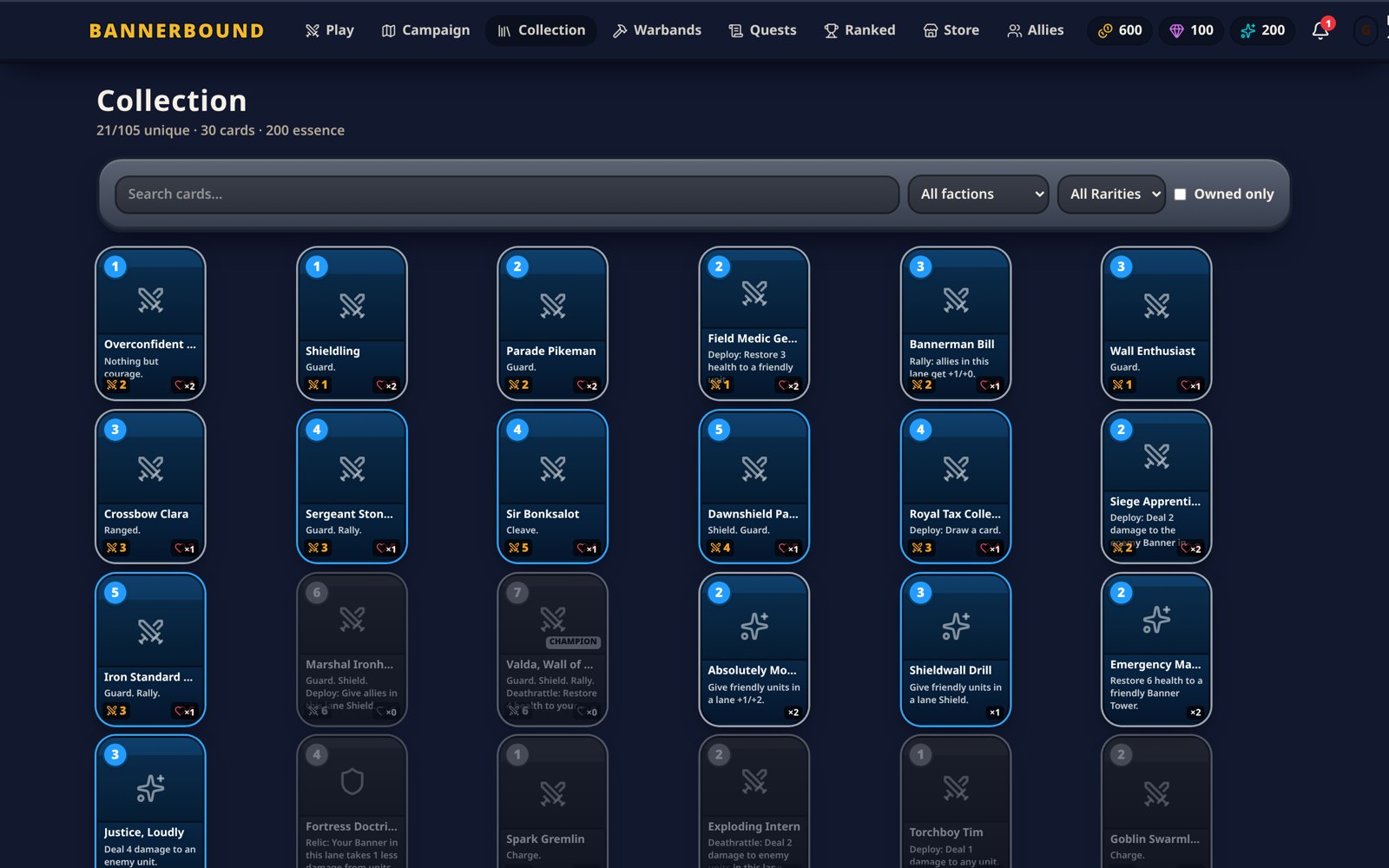
Task: Select the Collection nav tab
Action: tap(541, 30)
